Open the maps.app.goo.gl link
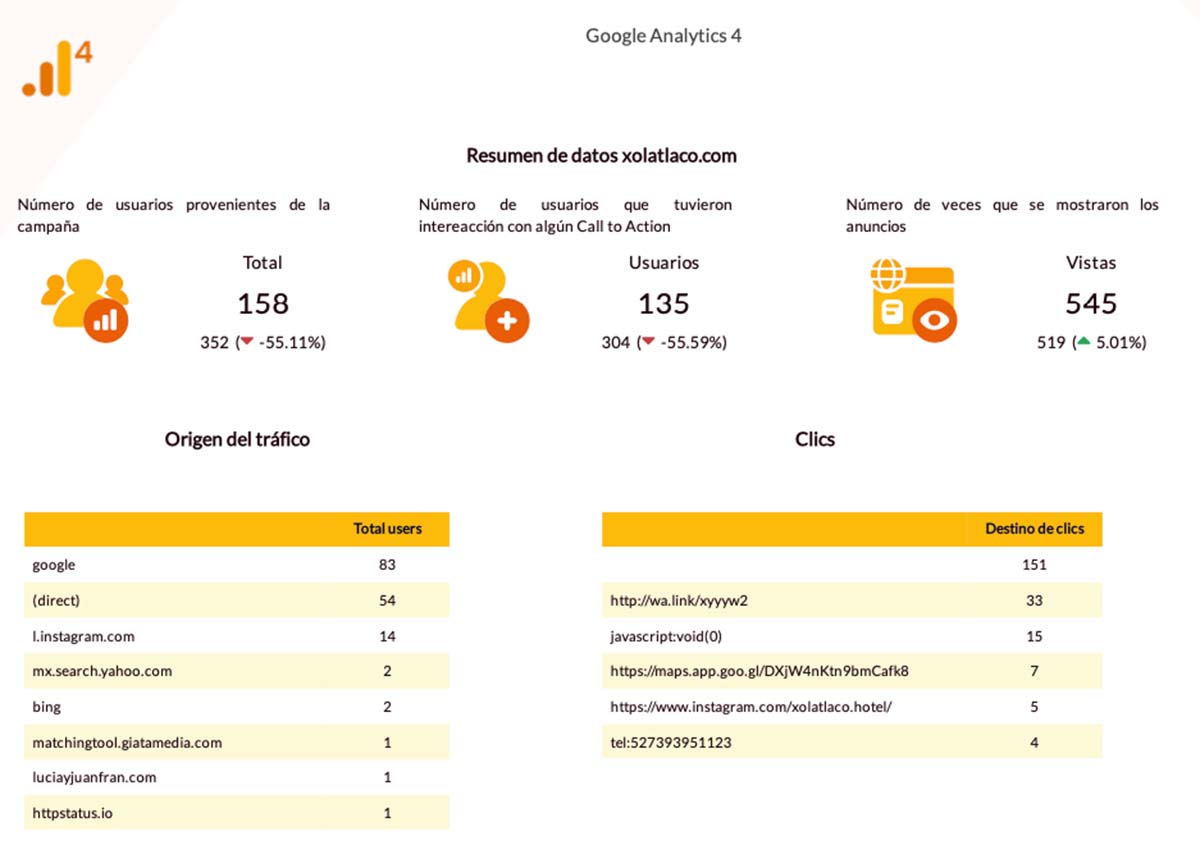Viewport: 1200px width, 845px height. tap(759, 672)
